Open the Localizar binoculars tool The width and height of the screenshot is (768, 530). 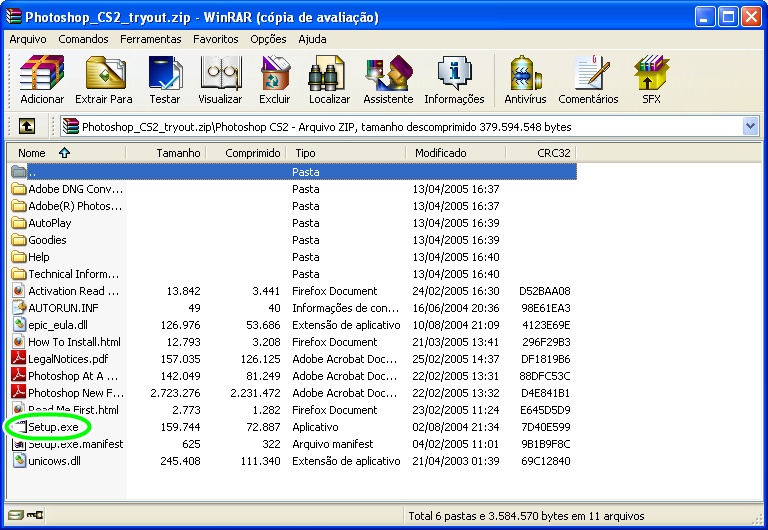tap(329, 79)
